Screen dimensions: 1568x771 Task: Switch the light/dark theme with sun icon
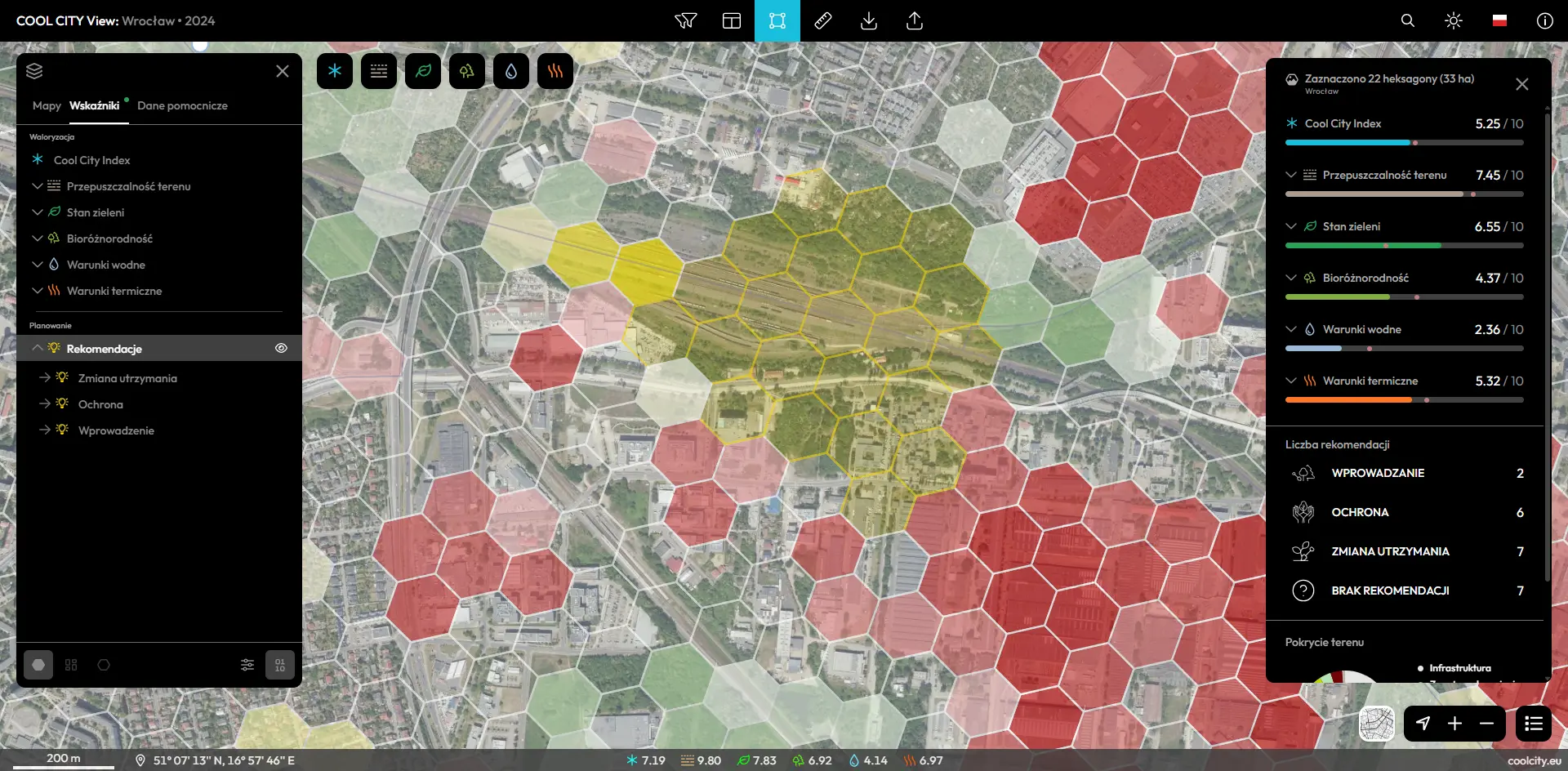click(x=1454, y=20)
